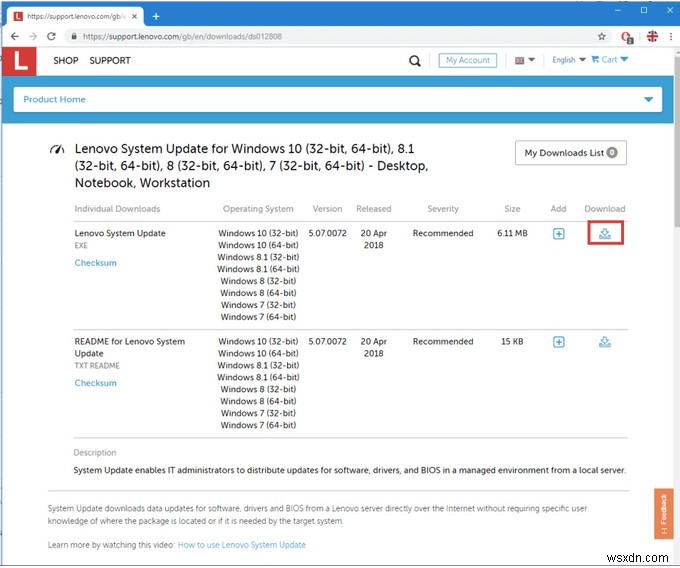Bookmark this page with the star icon
The height and width of the screenshot is (568, 680).
(x=602, y=36)
